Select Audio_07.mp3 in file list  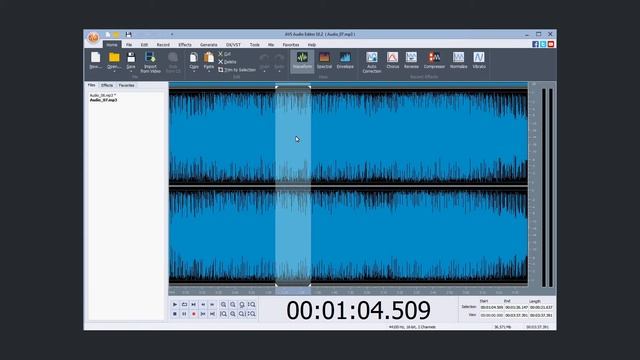[x=104, y=100]
